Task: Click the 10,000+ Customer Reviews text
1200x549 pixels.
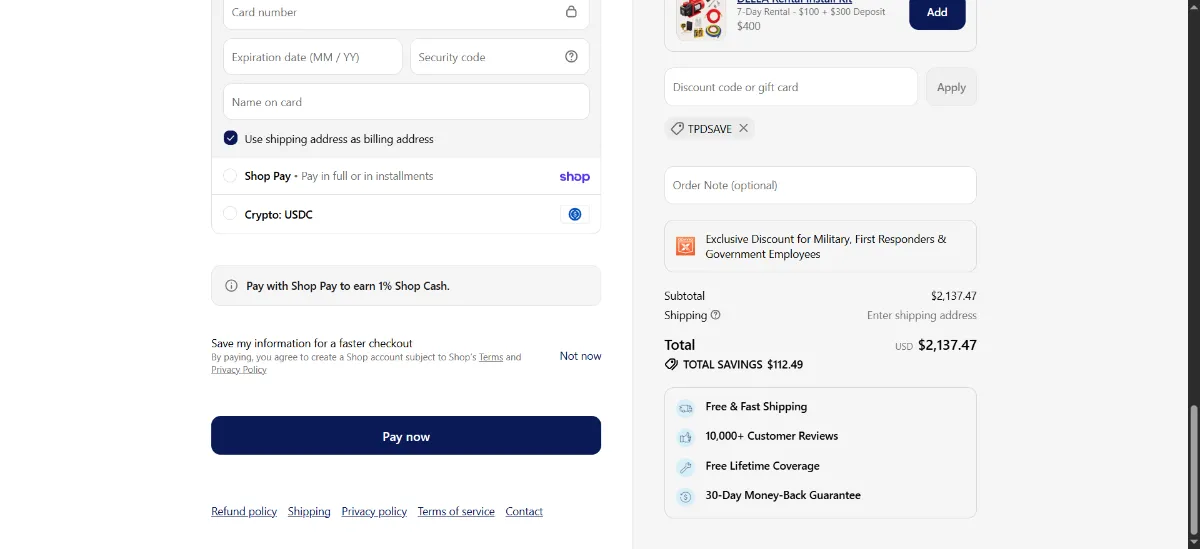Action: (x=772, y=436)
